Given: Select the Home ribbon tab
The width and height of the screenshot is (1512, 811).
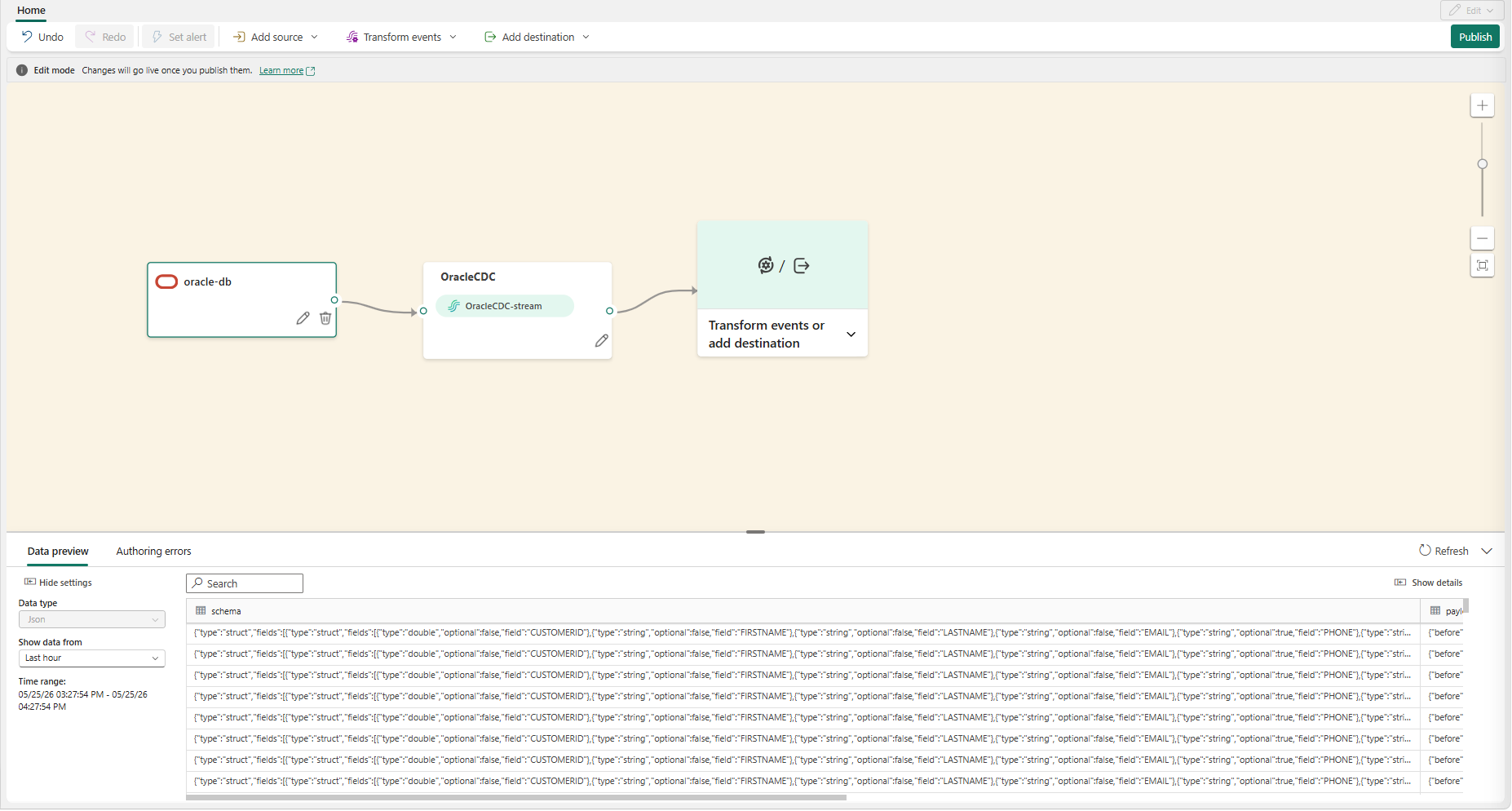Looking at the screenshot, I should [x=31, y=11].
